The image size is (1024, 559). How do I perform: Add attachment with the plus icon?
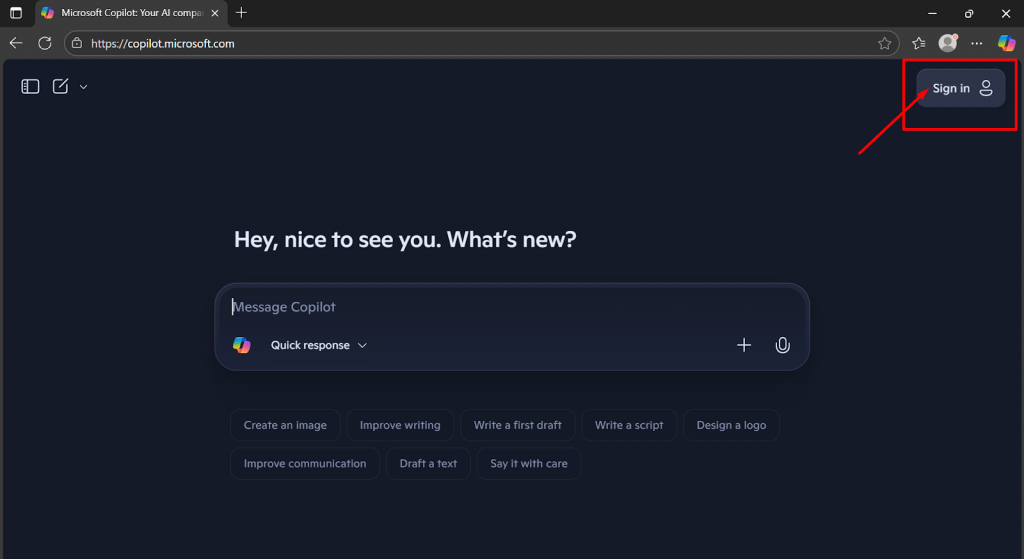744,345
